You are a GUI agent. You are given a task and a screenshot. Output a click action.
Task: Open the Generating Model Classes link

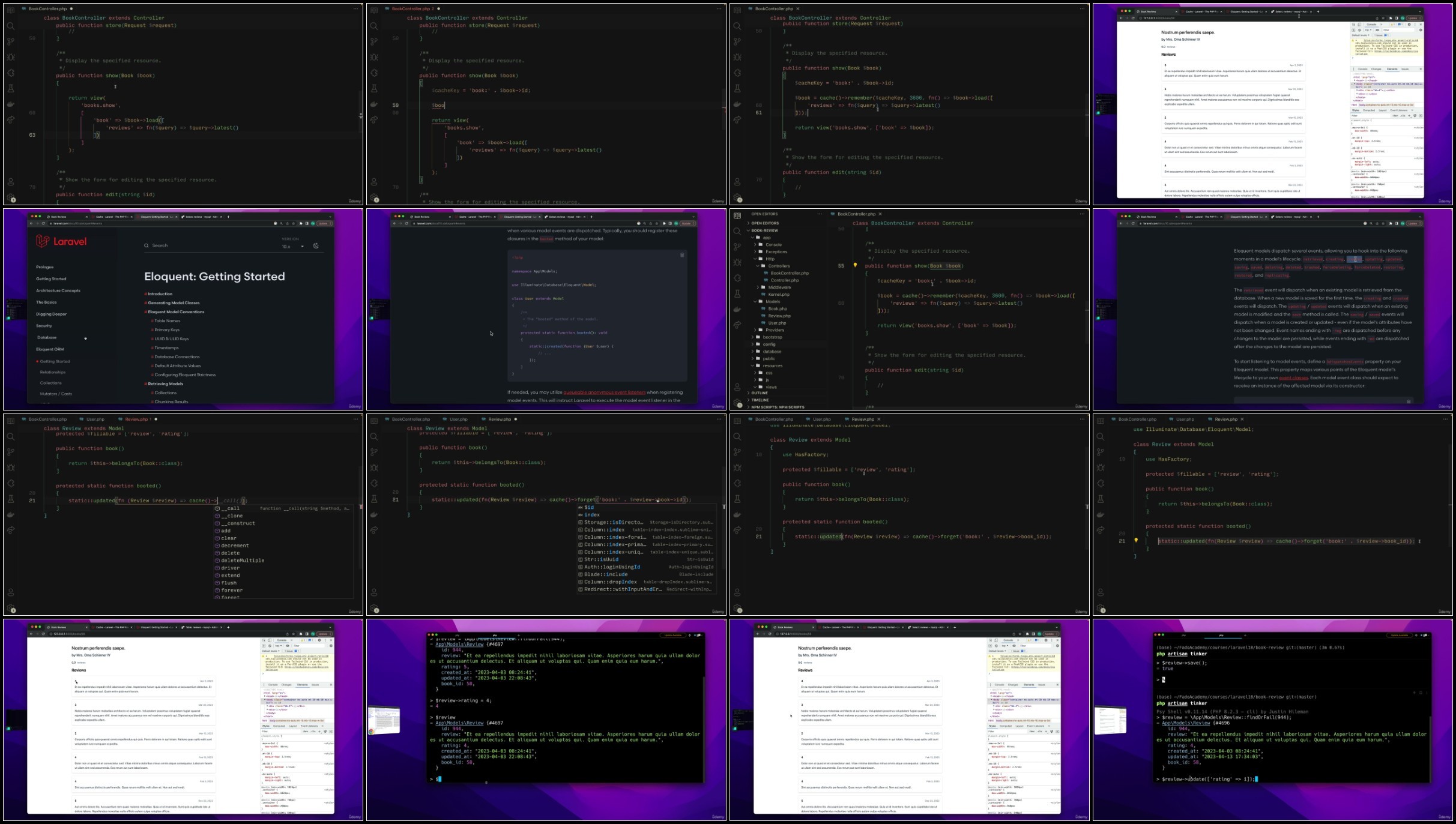174,303
